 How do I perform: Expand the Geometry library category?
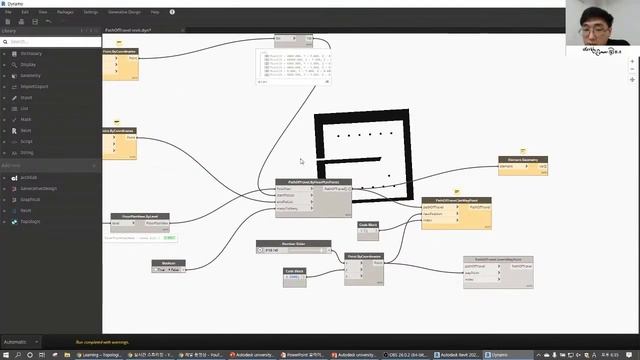[4, 76]
